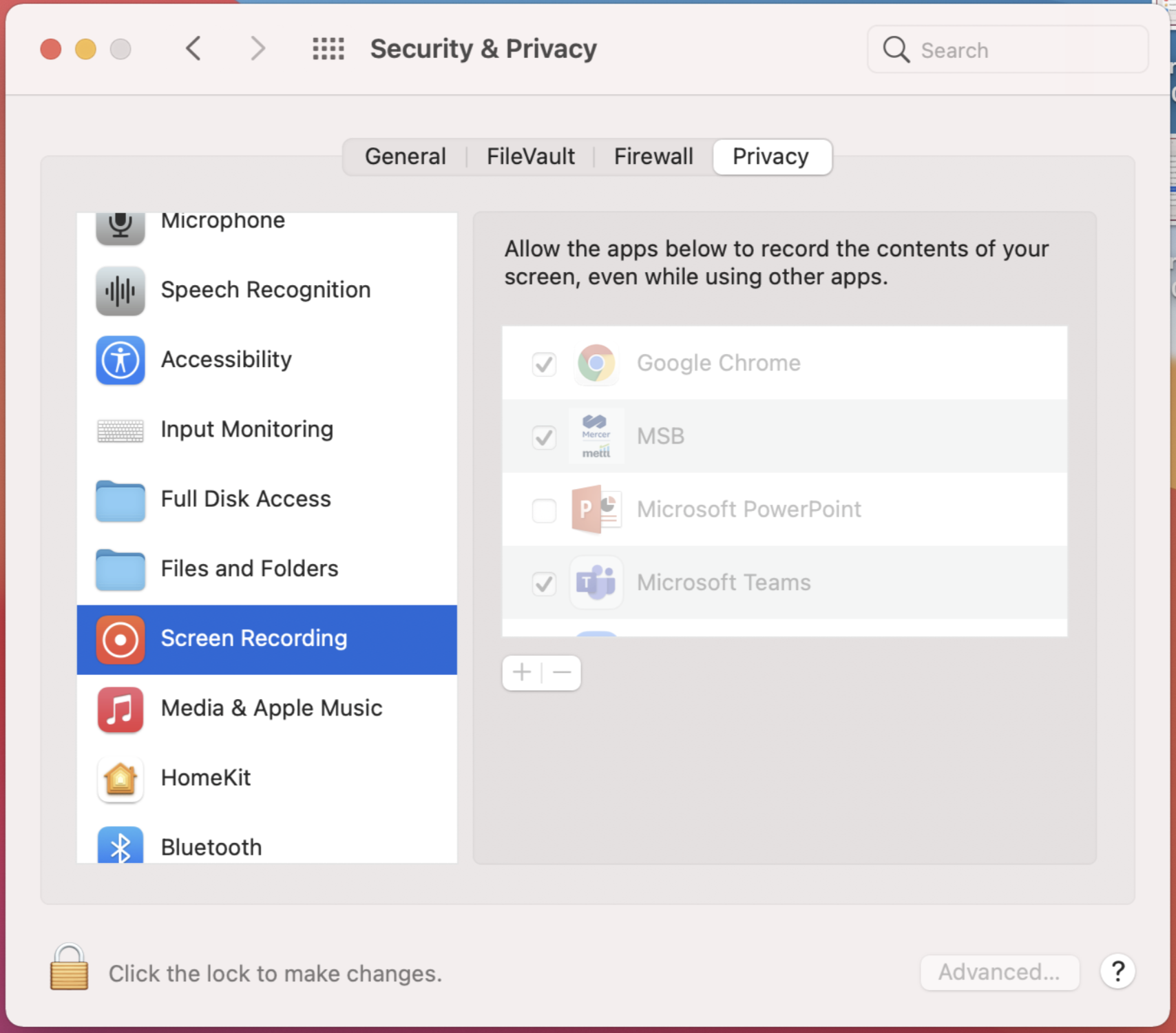This screenshot has width=1176, height=1033.
Task: Select the HomeKit house icon
Action: tap(120, 779)
